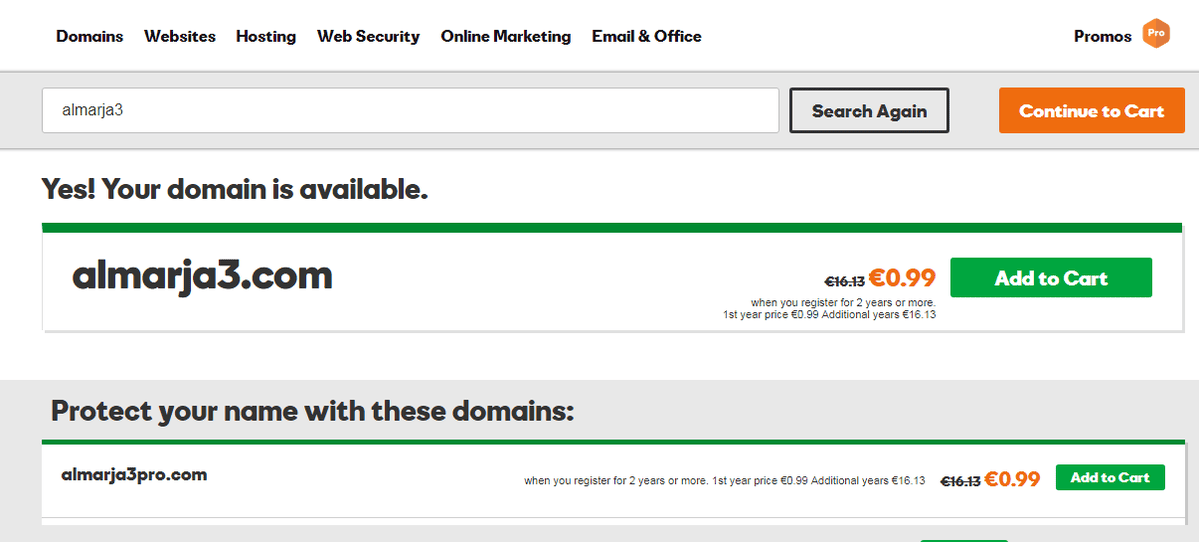Click the pricing terms note in the almarja3pro.com row
Viewport: 1199px width, 542px height.
tap(724, 481)
